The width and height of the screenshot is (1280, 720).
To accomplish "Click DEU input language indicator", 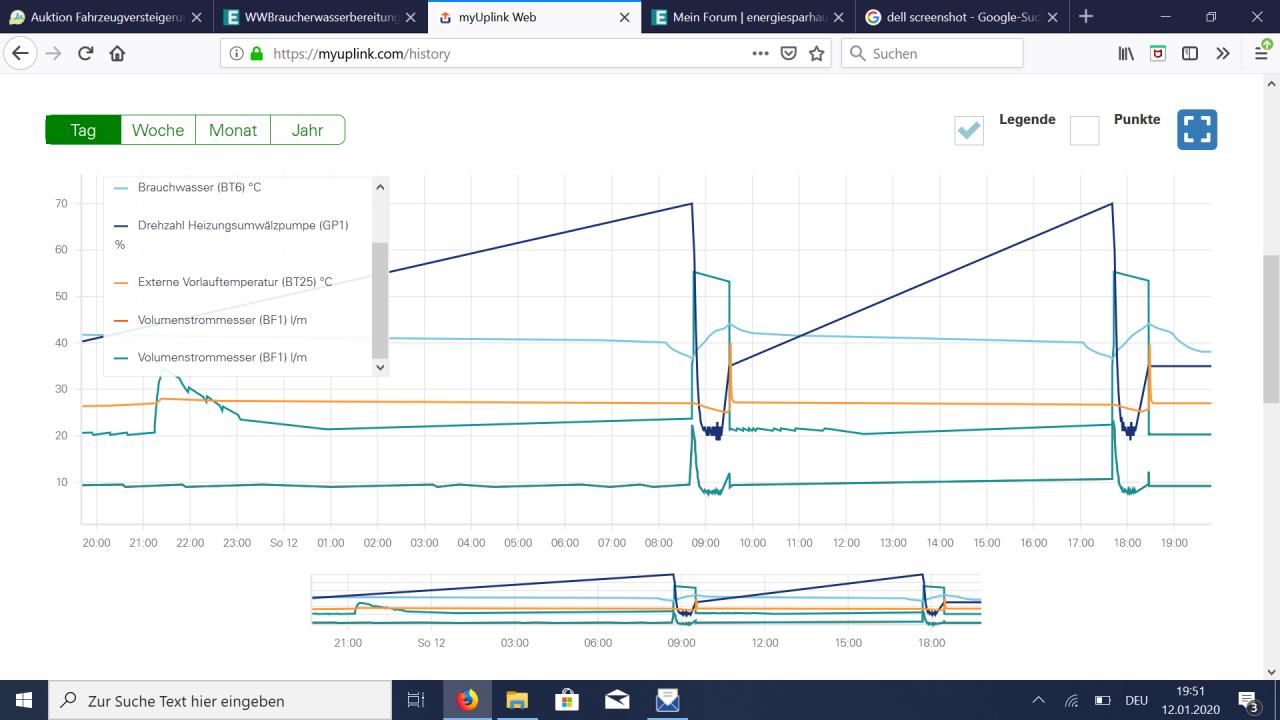I will point(1137,700).
